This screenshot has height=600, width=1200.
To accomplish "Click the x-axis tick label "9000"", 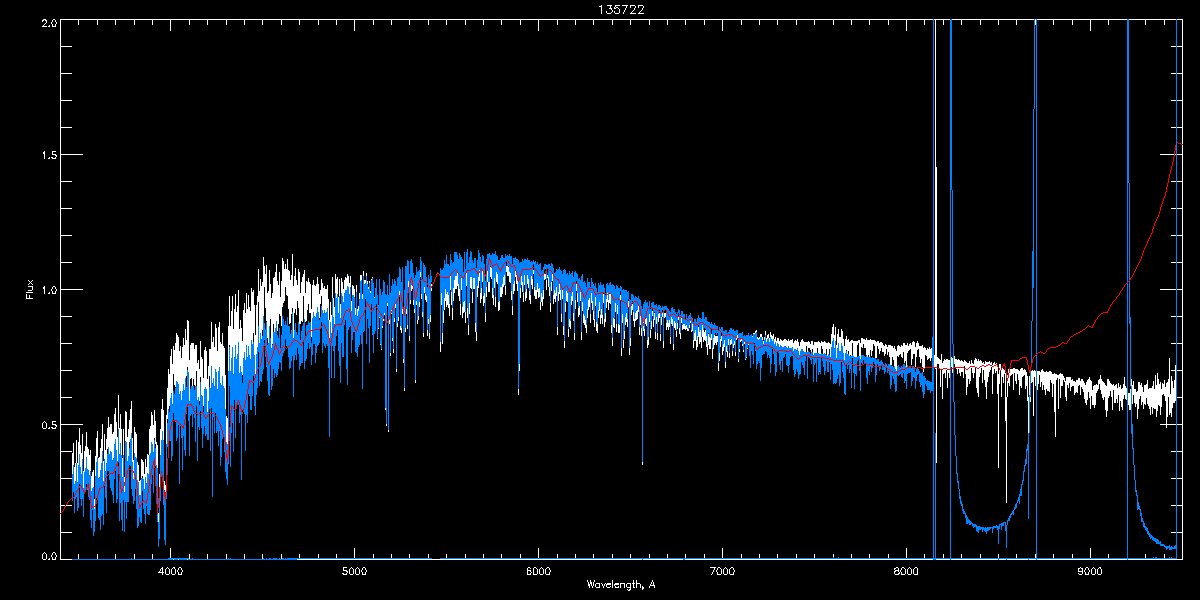I will (1090, 572).
